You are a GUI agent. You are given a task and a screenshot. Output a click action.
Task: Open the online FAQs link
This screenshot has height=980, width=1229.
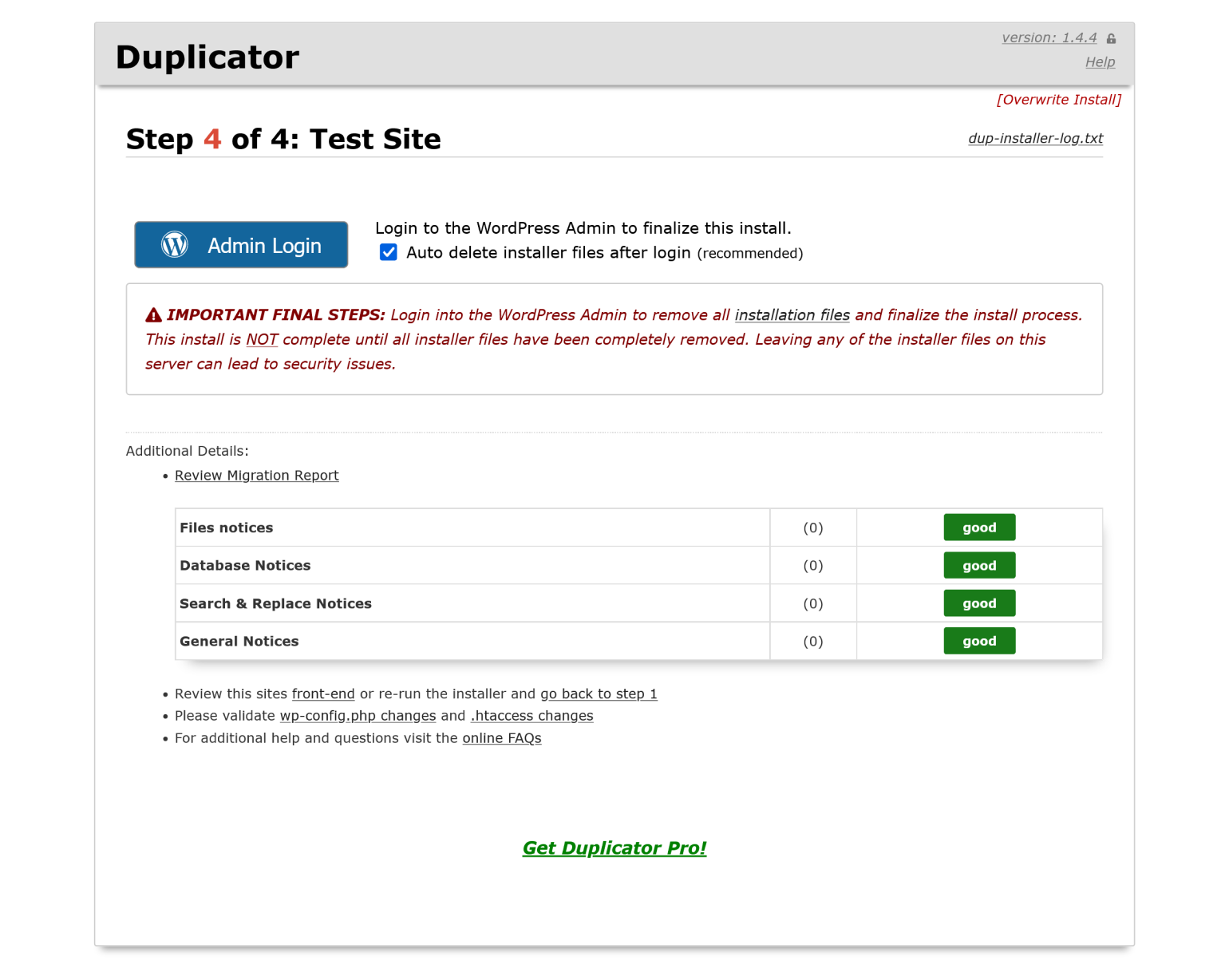[502, 738]
